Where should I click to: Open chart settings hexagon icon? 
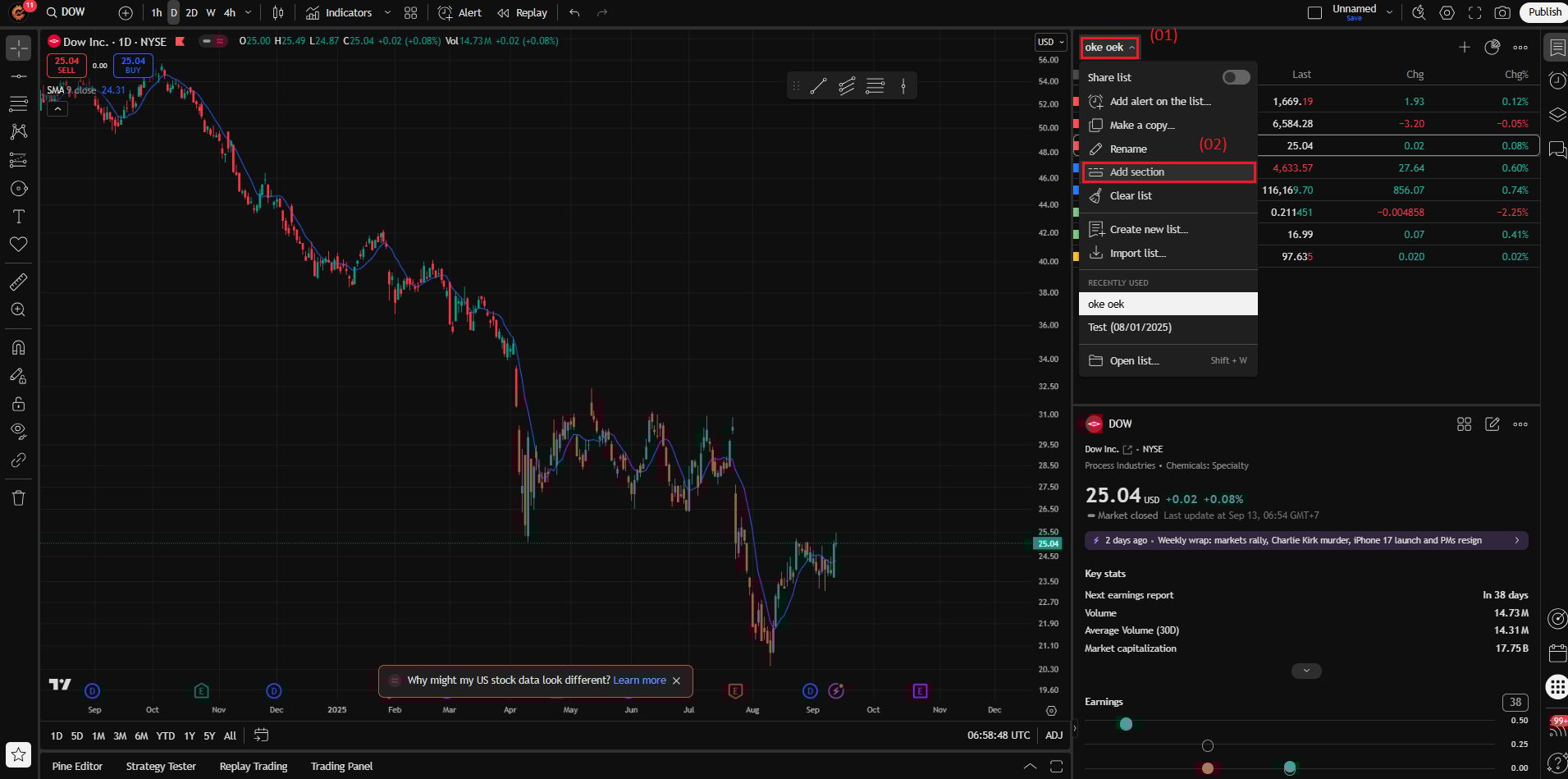(1447, 12)
